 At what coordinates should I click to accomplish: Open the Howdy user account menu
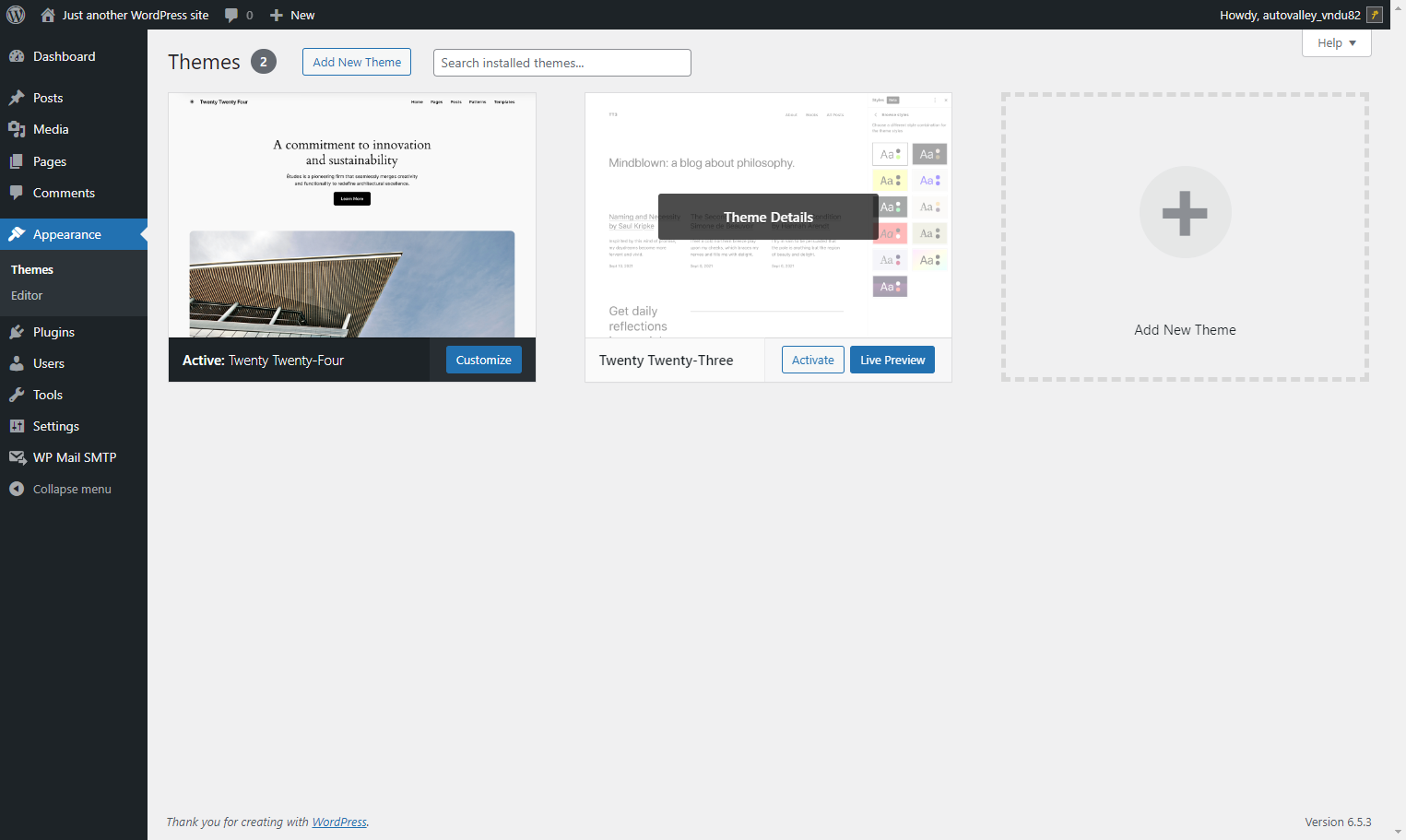pos(1301,15)
